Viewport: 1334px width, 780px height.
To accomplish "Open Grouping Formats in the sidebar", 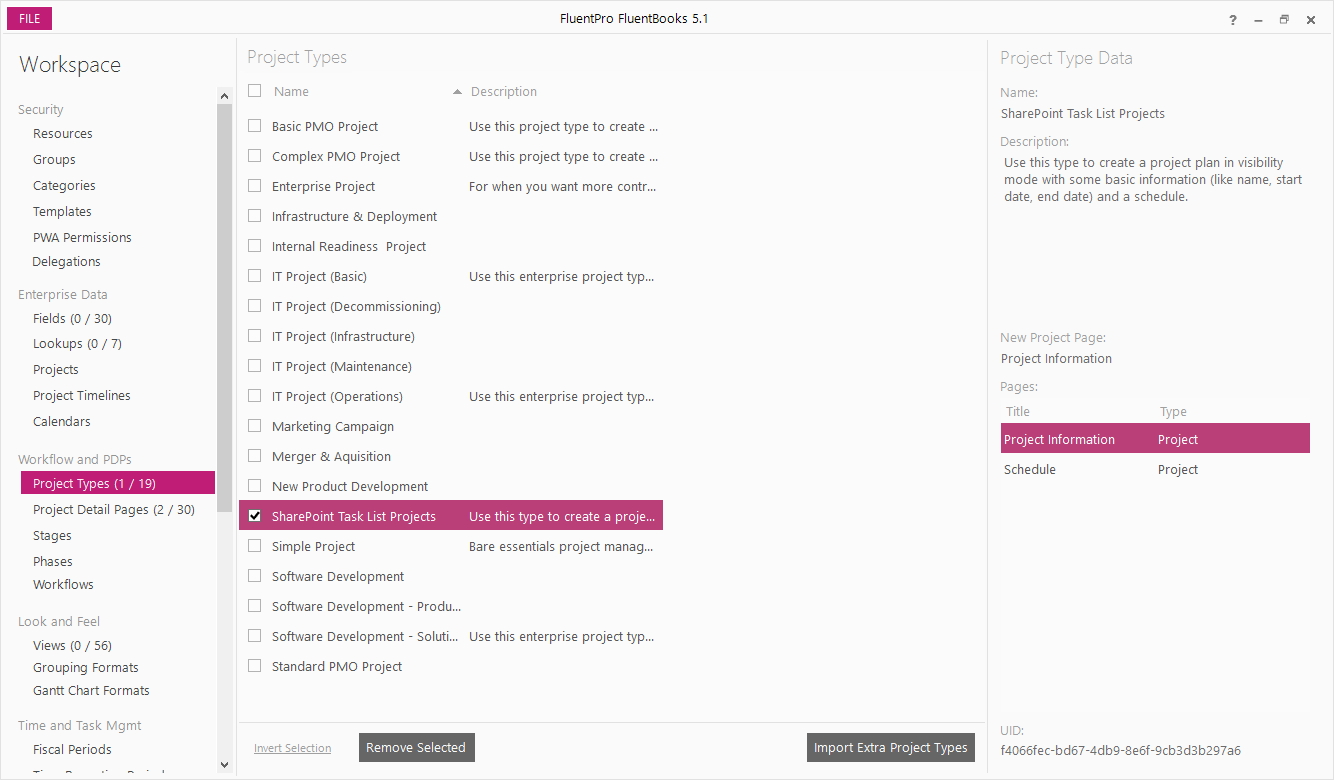I will (86, 668).
